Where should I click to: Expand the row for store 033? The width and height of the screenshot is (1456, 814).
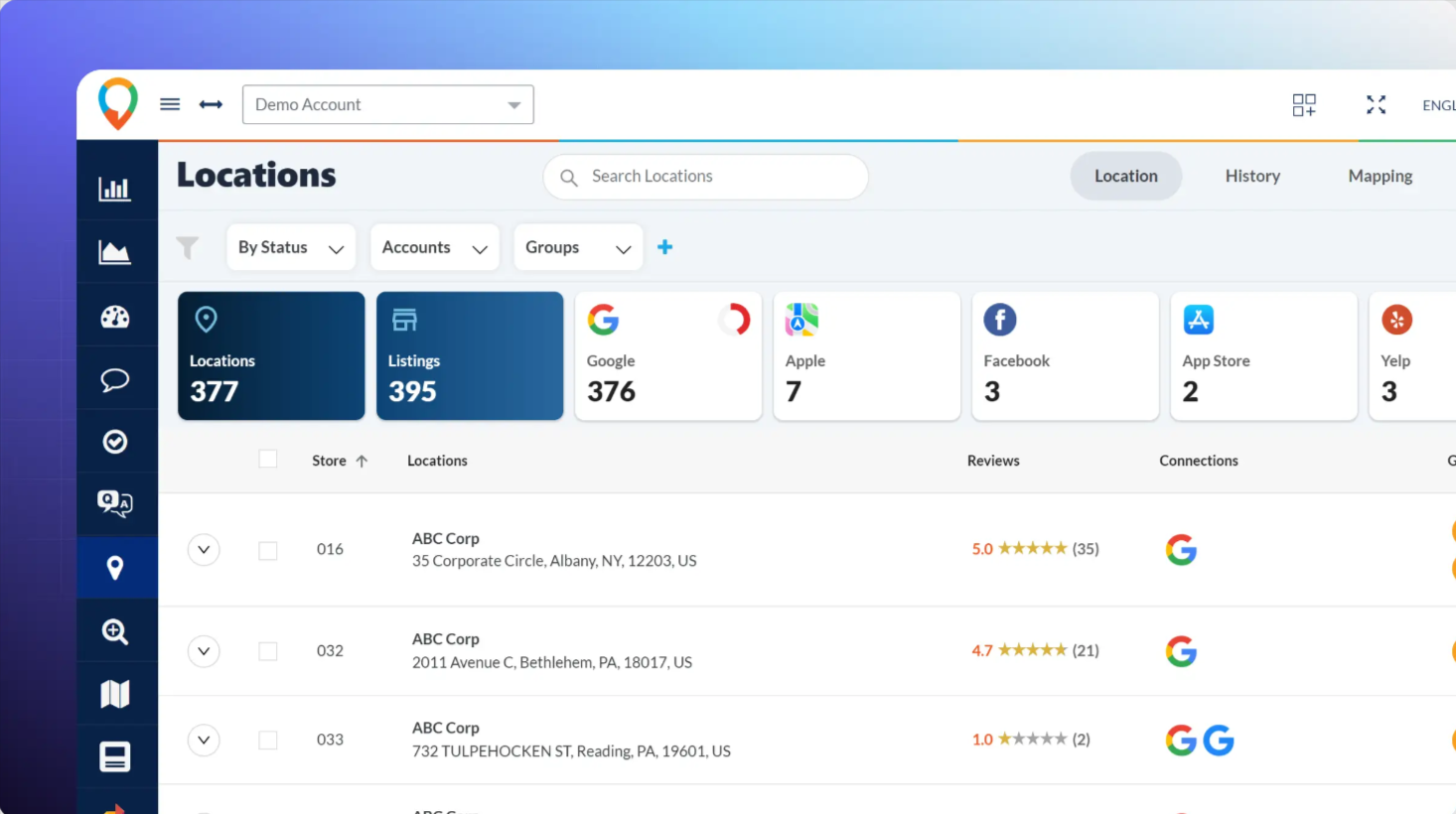[x=204, y=741]
